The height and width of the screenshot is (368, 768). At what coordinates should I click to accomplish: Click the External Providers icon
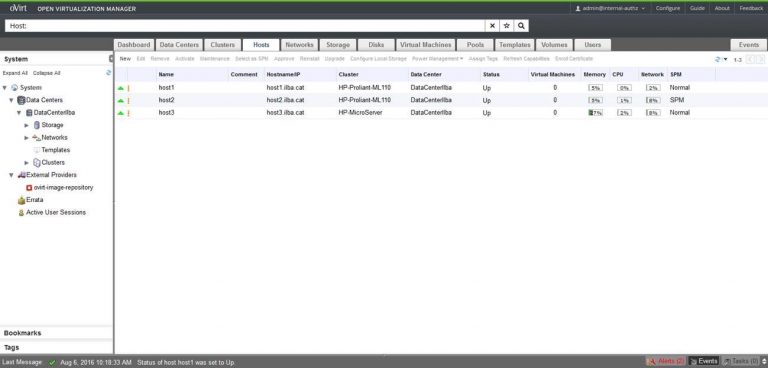(22, 175)
